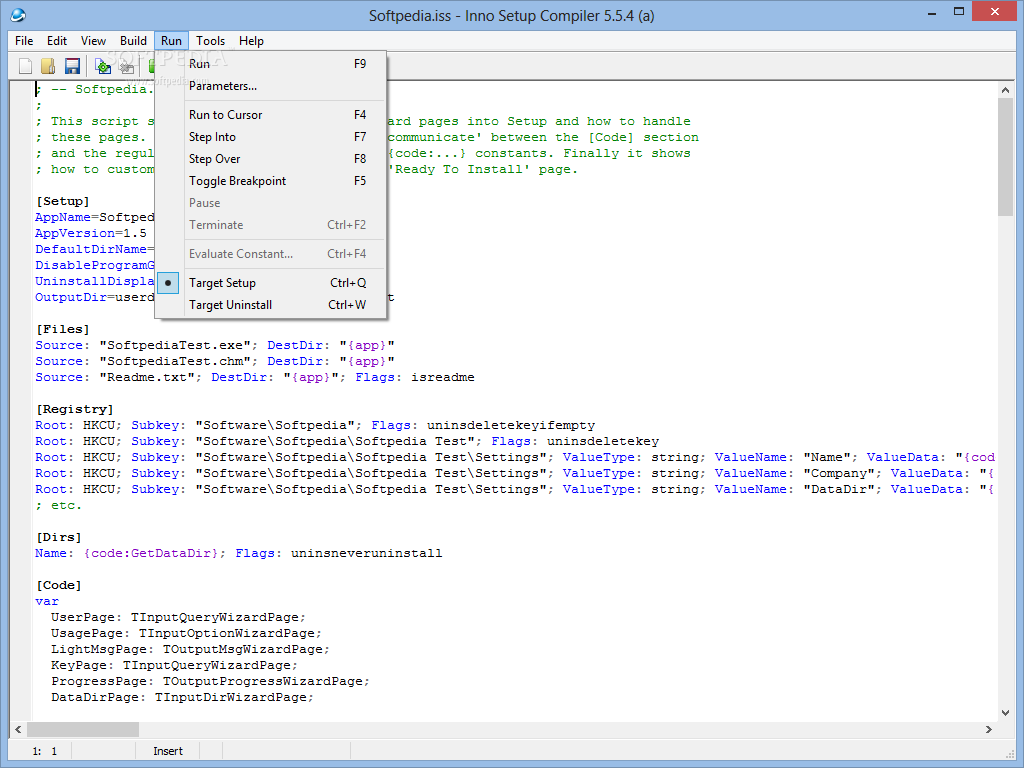
Task: Open Parameters... from the Run menu
Action: coord(270,86)
